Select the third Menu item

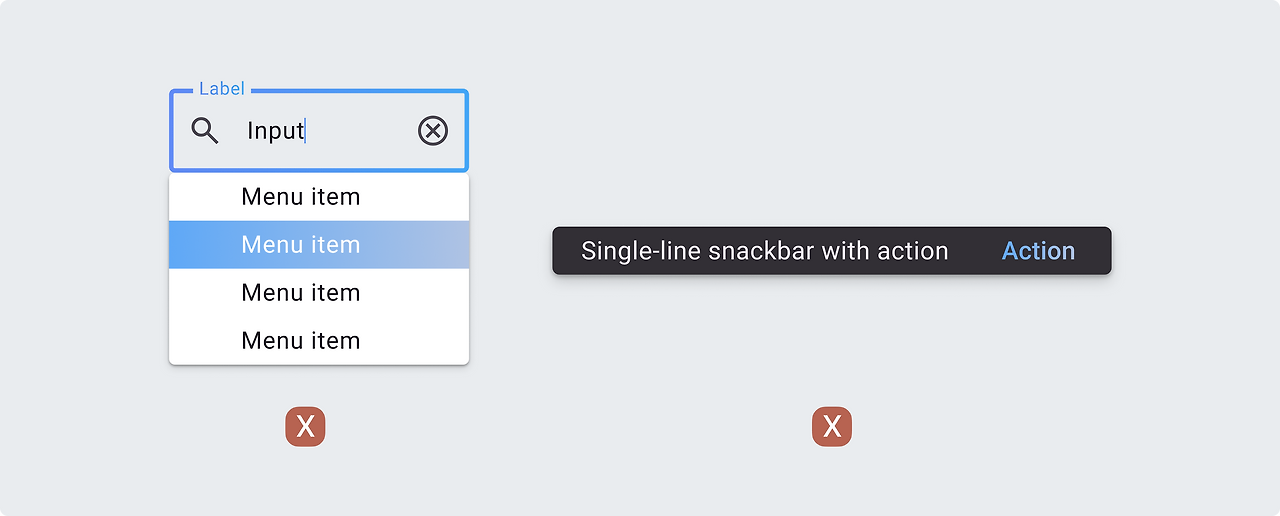[x=300, y=293]
